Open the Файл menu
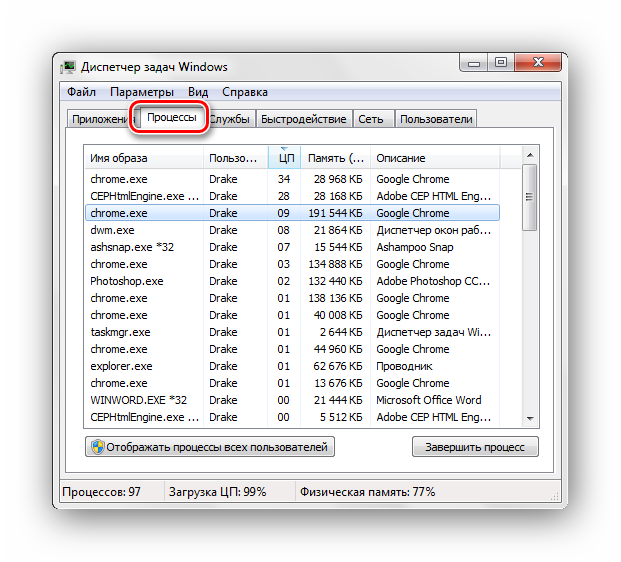This screenshot has width=621, height=562. coord(81,92)
